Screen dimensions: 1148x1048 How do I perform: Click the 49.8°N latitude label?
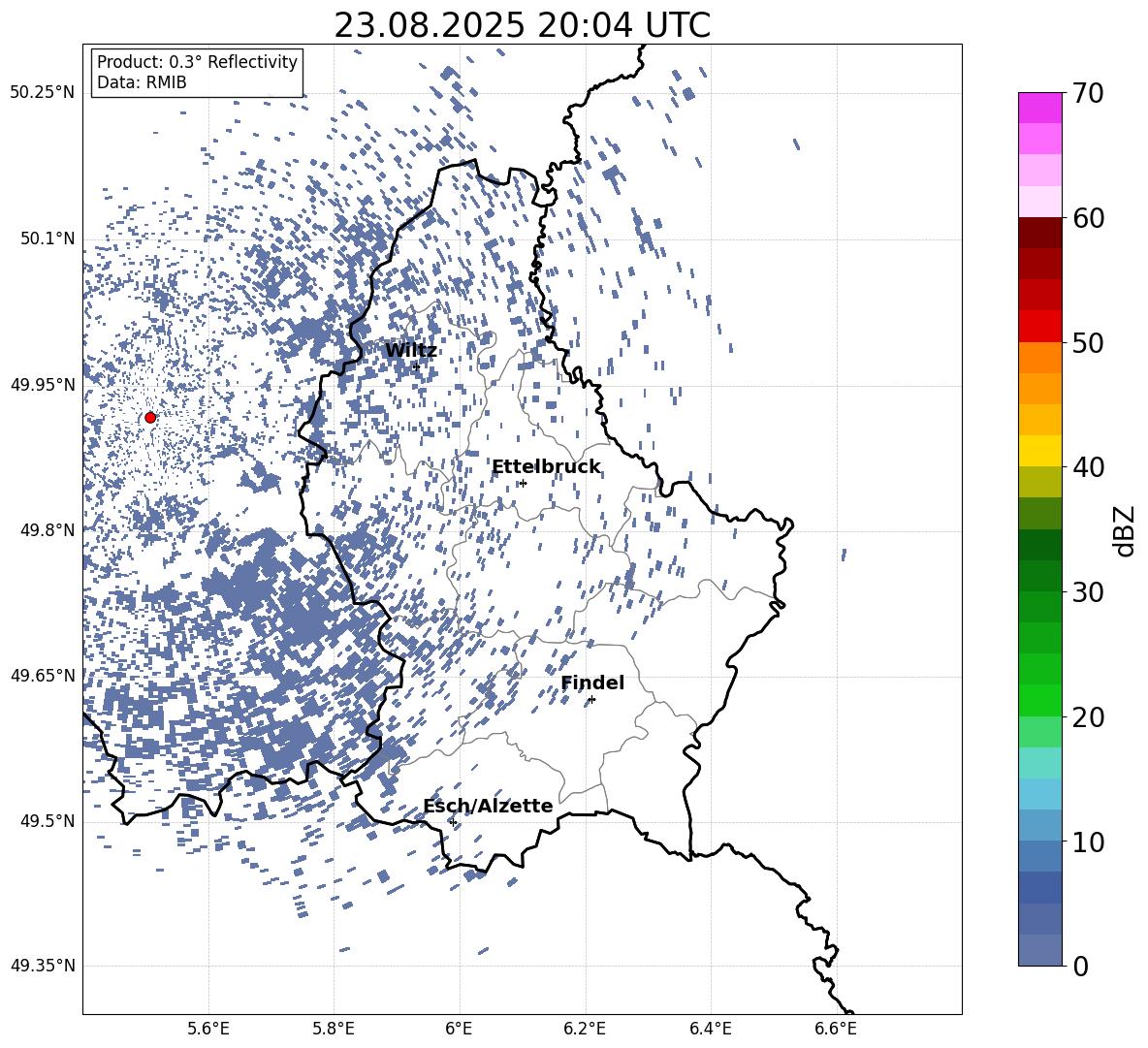[x=47, y=530]
